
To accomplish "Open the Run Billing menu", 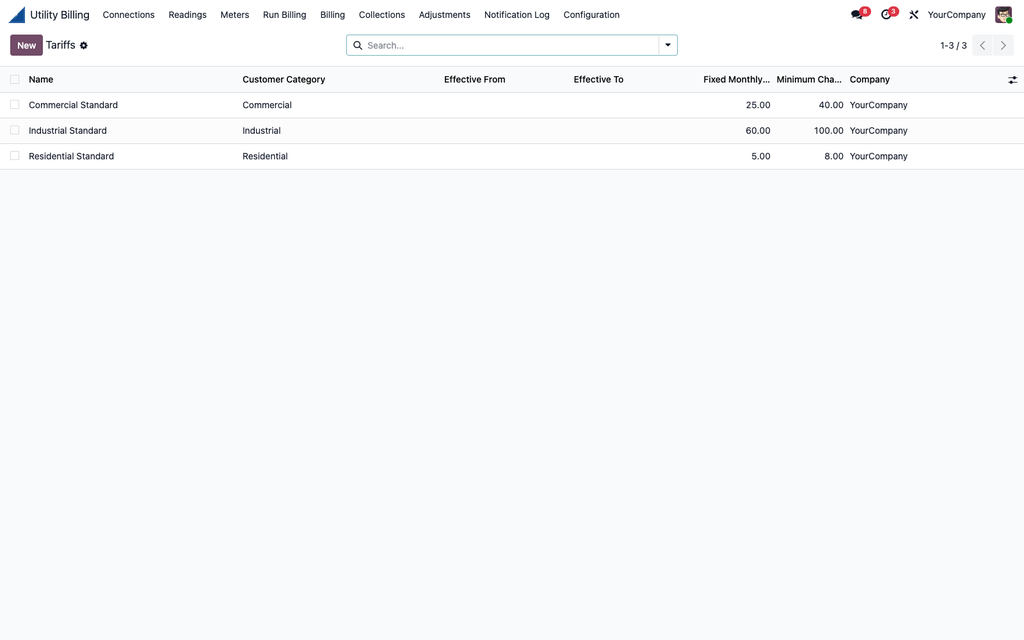I will (x=284, y=14).
